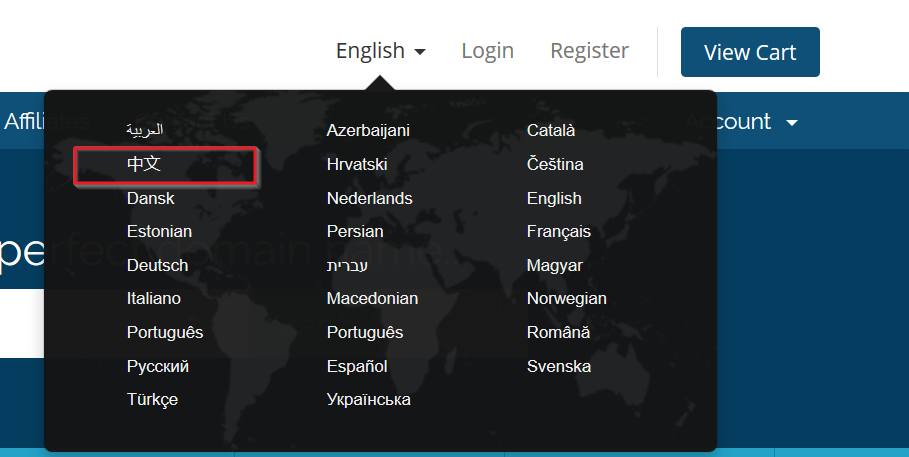
Task: Click the Login link
Action: pyautogui.click(x=487, y=51)
